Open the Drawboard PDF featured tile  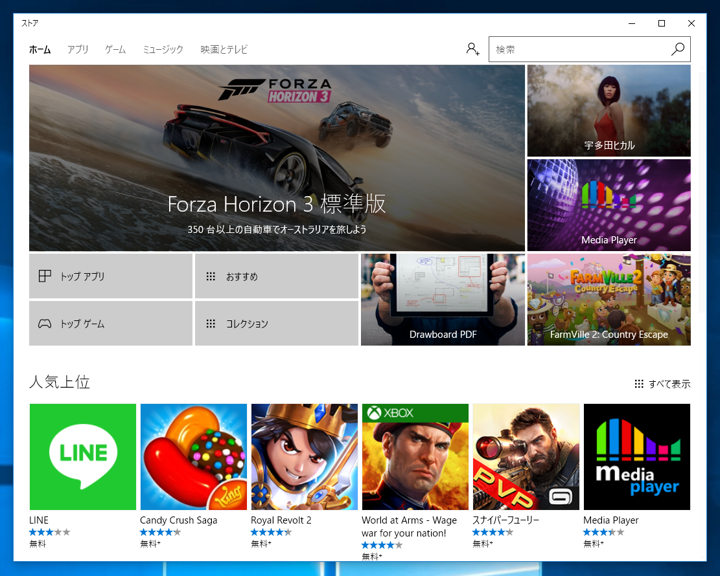click(443, 299)
